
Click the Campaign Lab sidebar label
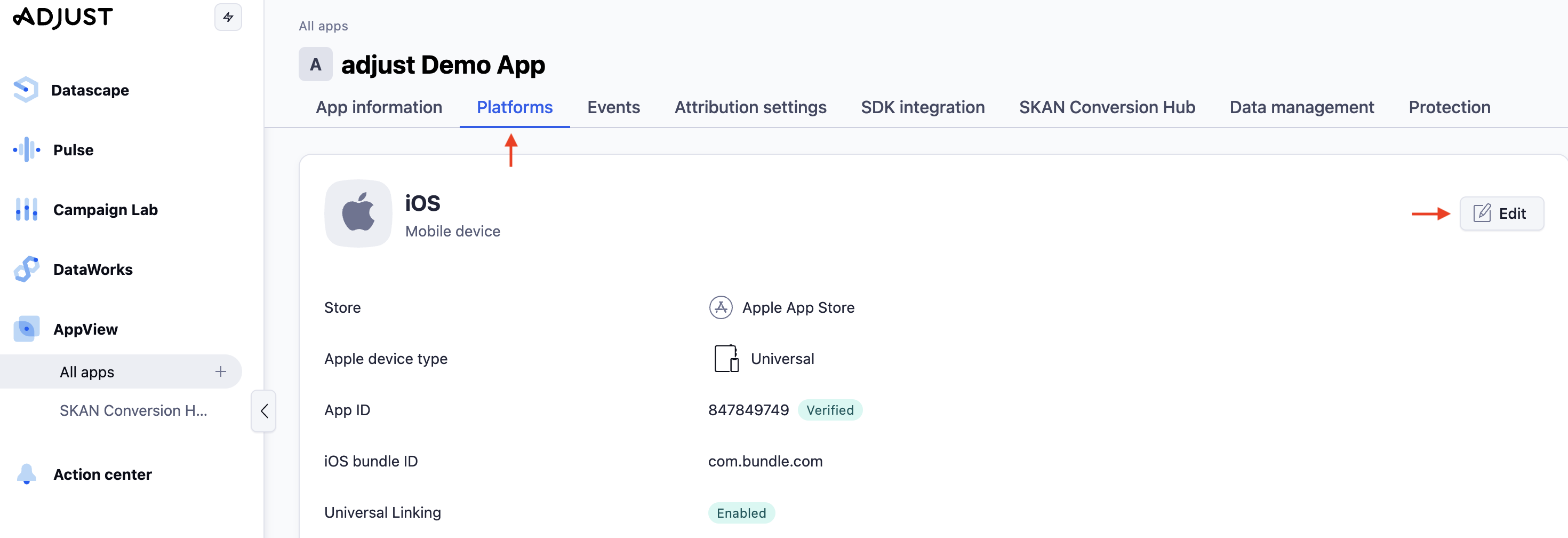[105, 210]
